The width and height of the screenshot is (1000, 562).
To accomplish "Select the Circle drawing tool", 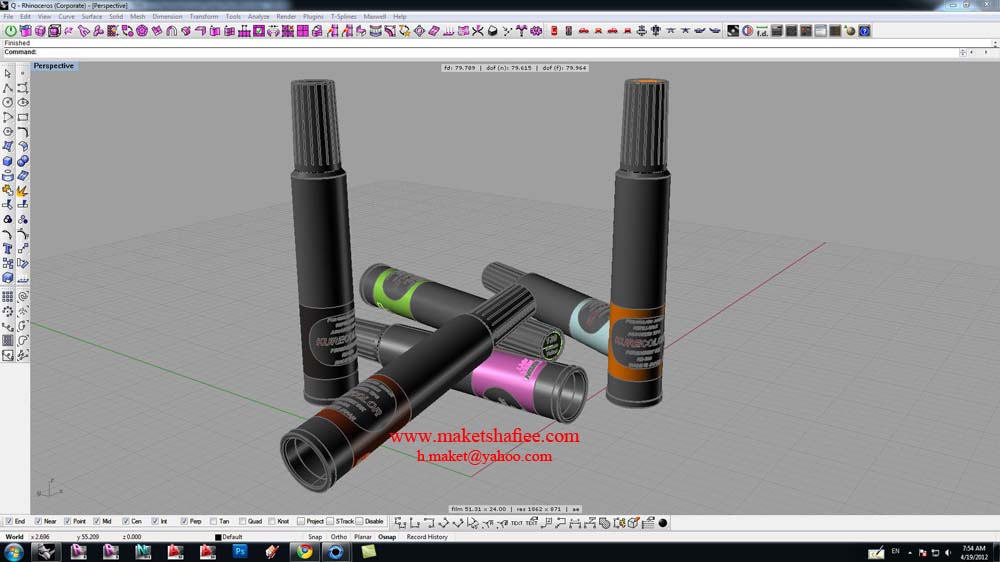I will pyautogui.click(x=8, y=103).
